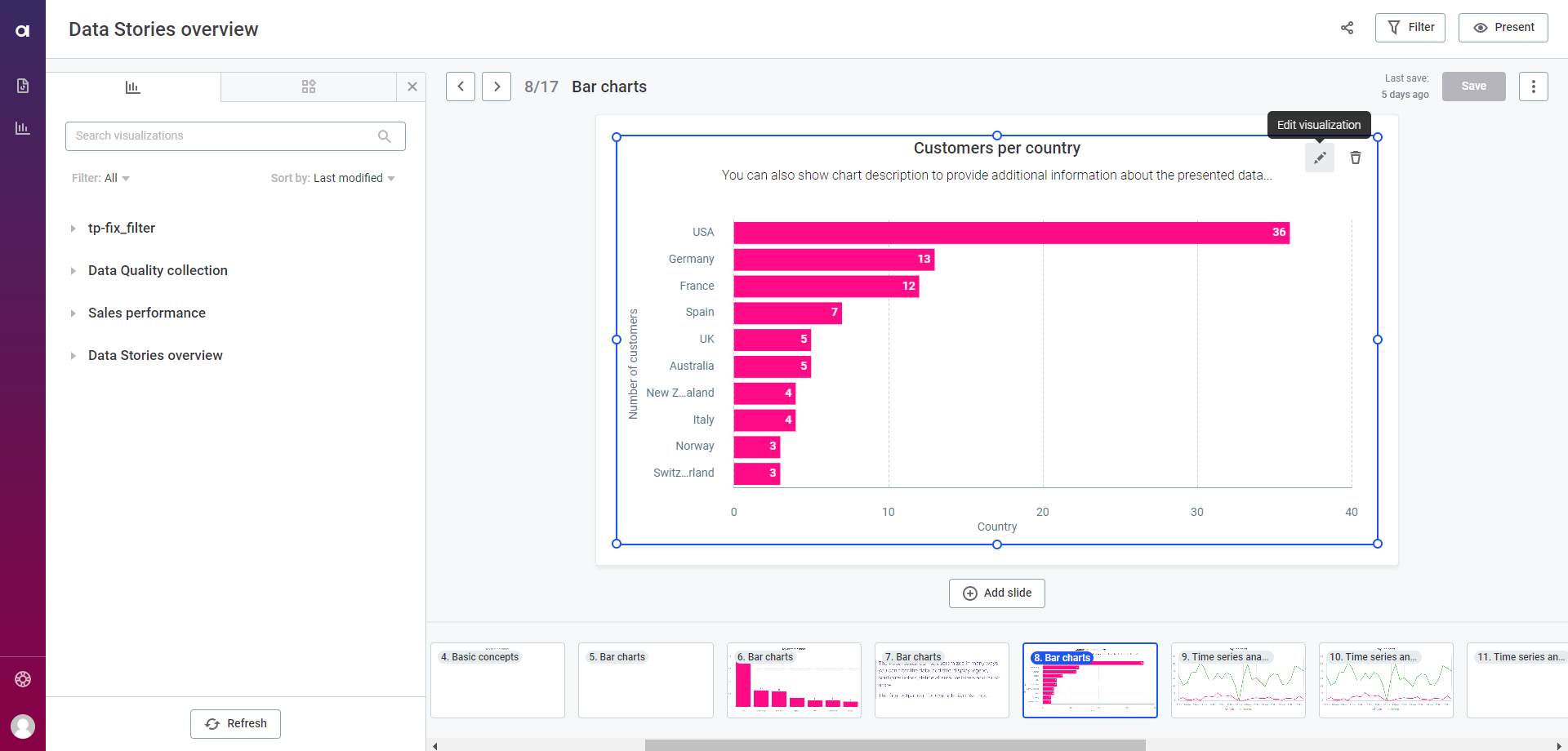Go to the previous slide arrow
This screenshot has width=1568, height=751.
coord(461,87)
